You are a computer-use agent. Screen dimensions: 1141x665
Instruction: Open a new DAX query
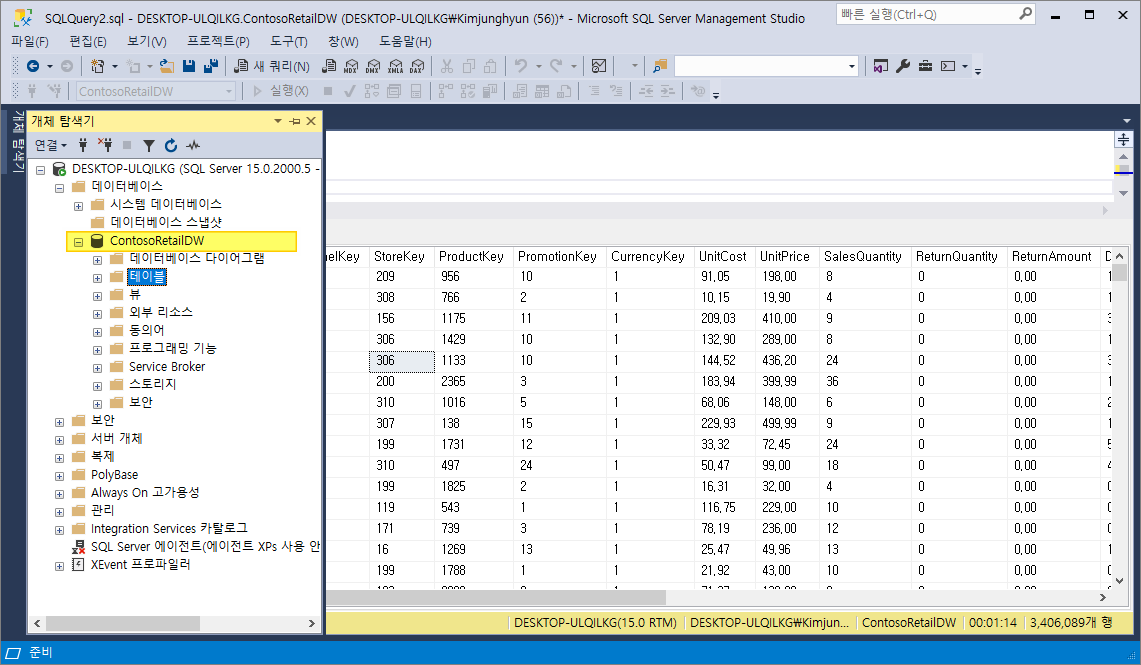pyautogui.click(x=417, y=66)
